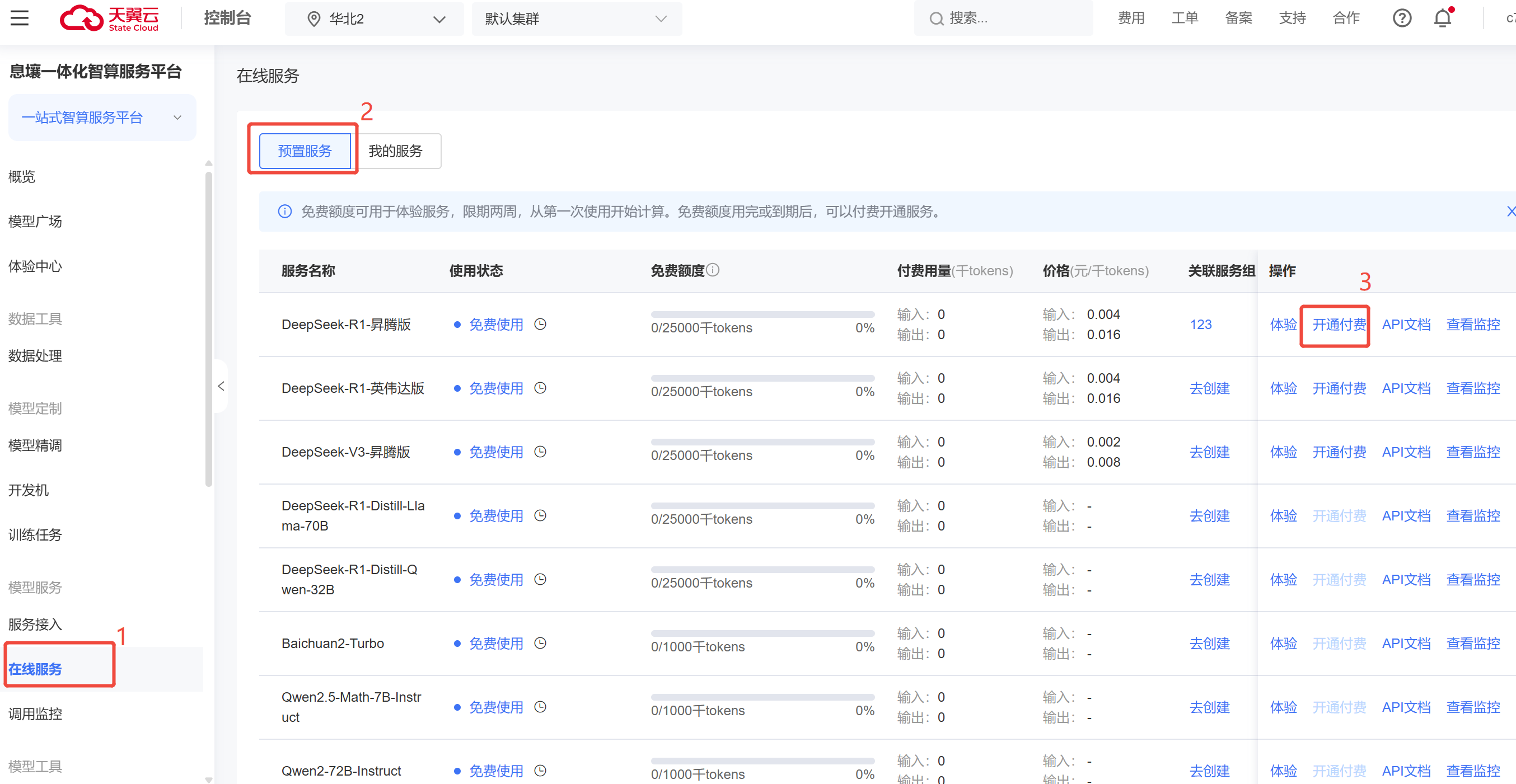This screenshot has height=784, width=1516.
Task: Click the location pin icon beside 华北2
Action: (x=314, y=20)
